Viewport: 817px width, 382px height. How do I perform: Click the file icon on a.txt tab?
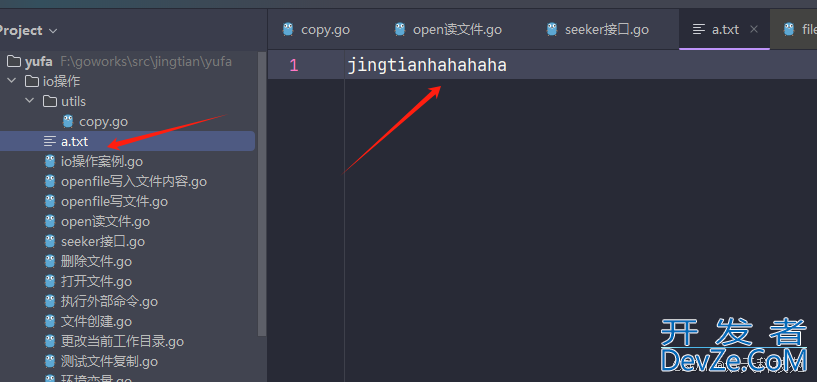(x=699, y=29)
